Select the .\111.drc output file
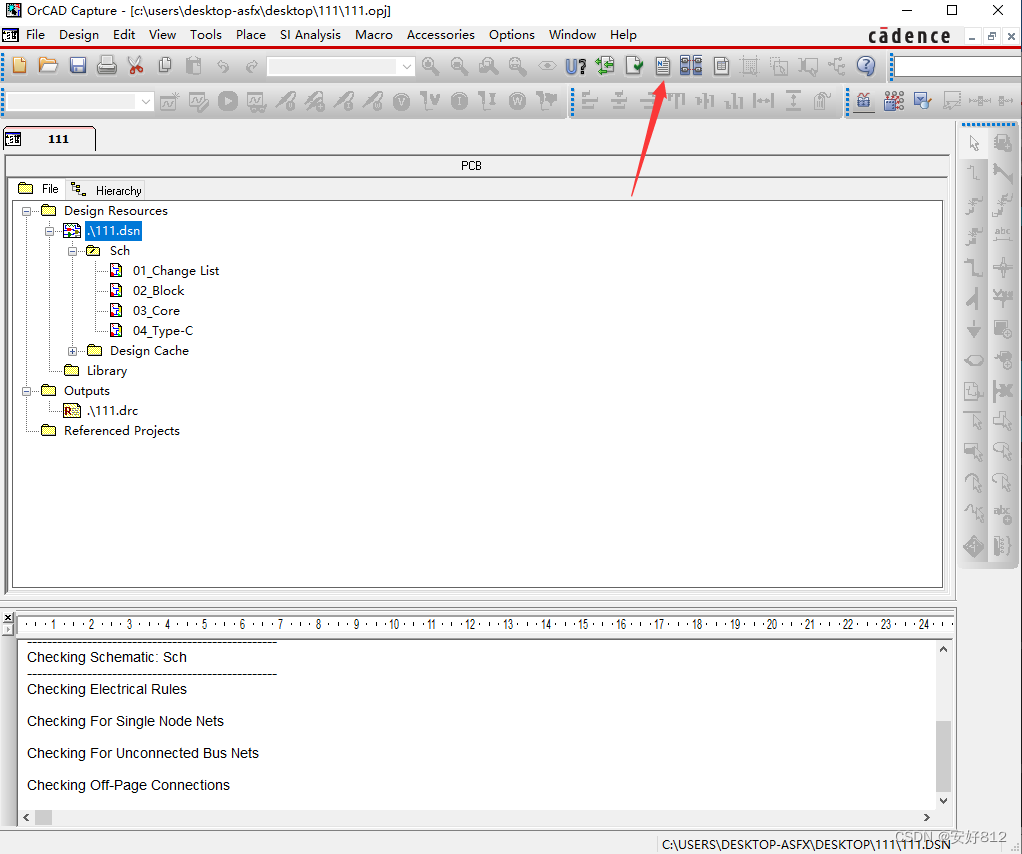Screen dimensions: 1022x854 point(113,411)
